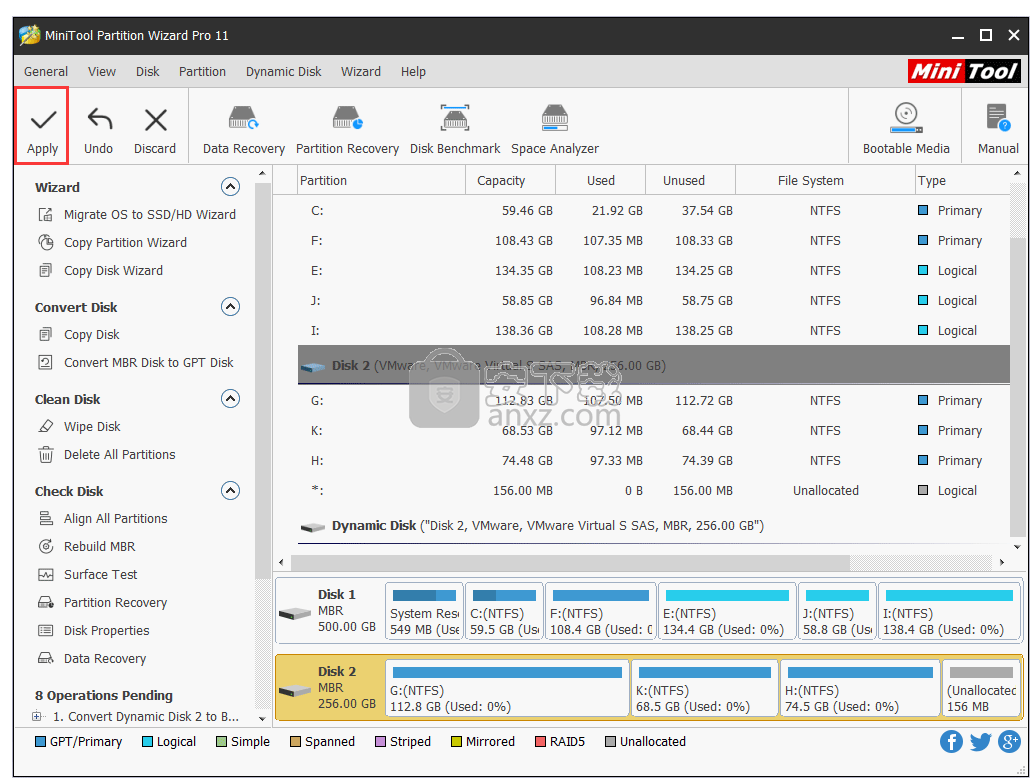The width and height of the screenshot is (1034, 780).
Task: Open the Twitter share icon
Action: (x=980, y=741)
